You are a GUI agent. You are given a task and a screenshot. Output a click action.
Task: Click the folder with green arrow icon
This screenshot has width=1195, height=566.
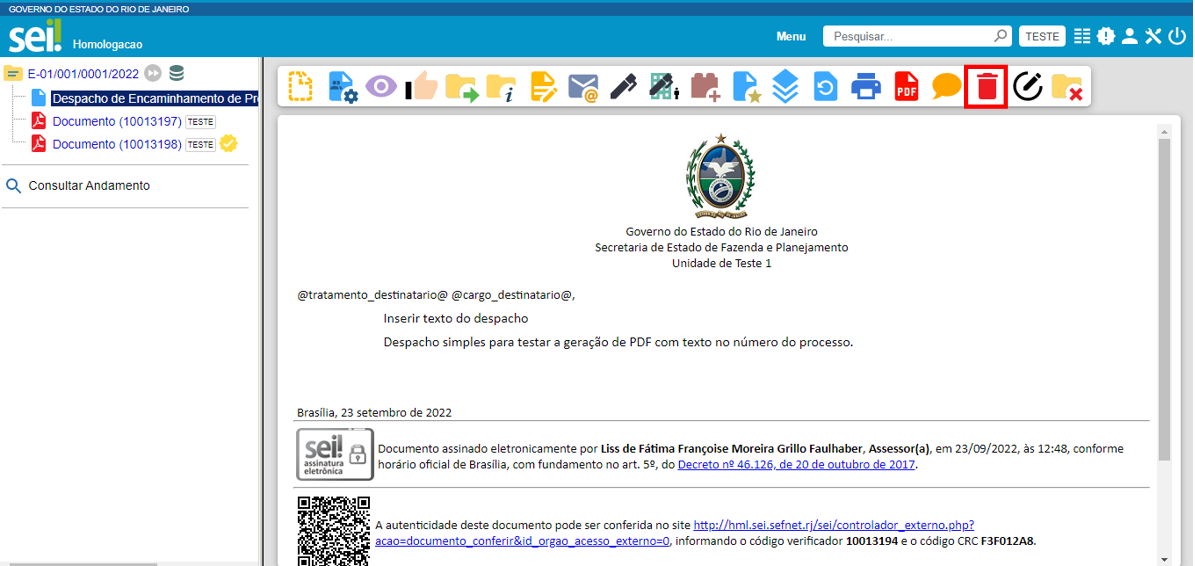[x=461, y=87]
